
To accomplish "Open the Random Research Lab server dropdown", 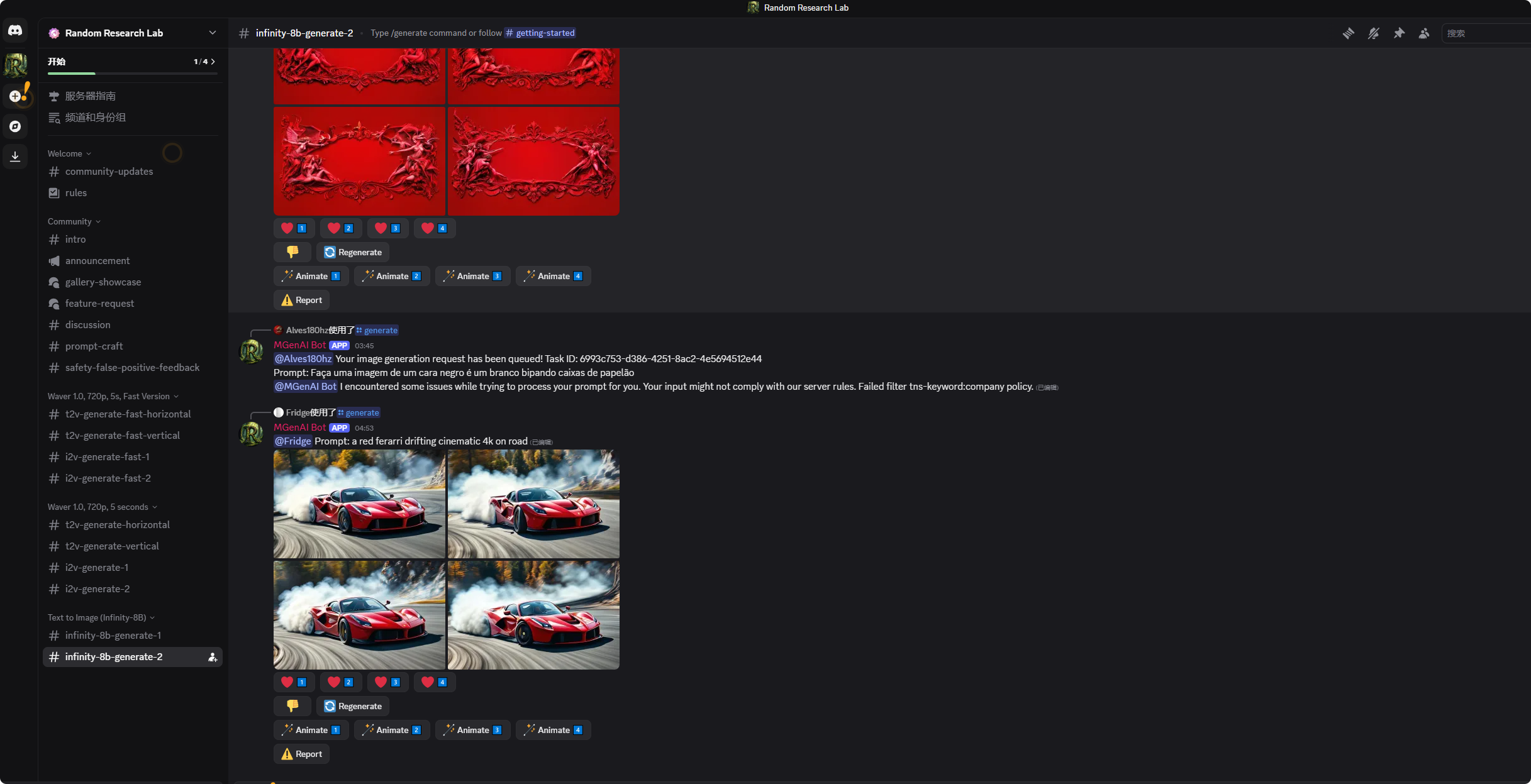I will point(212,33).
